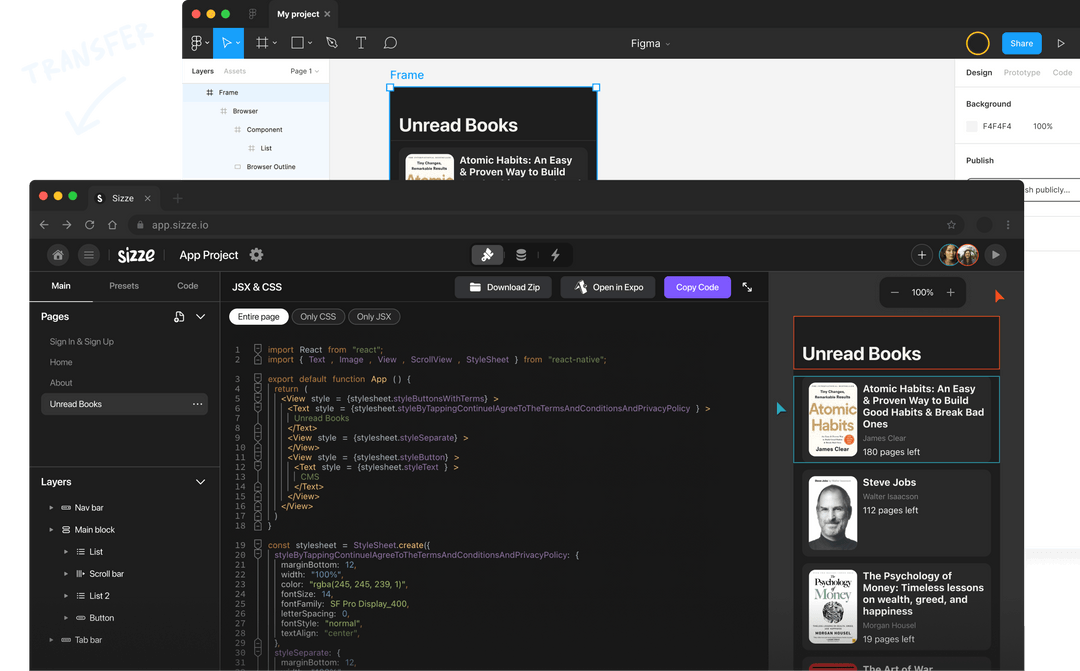The image size is (1080, 671).
Task: Open the lightning actions panel in Sizze
Action: (556, 255)
